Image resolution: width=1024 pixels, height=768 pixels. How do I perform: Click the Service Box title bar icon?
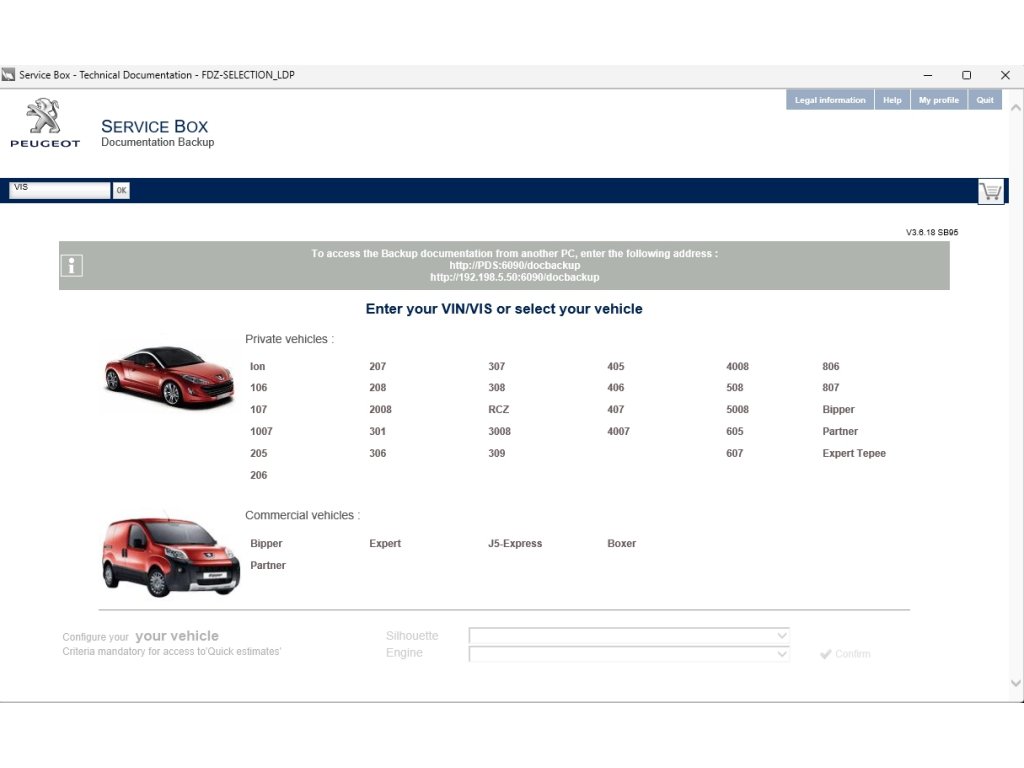pos(9,75)
